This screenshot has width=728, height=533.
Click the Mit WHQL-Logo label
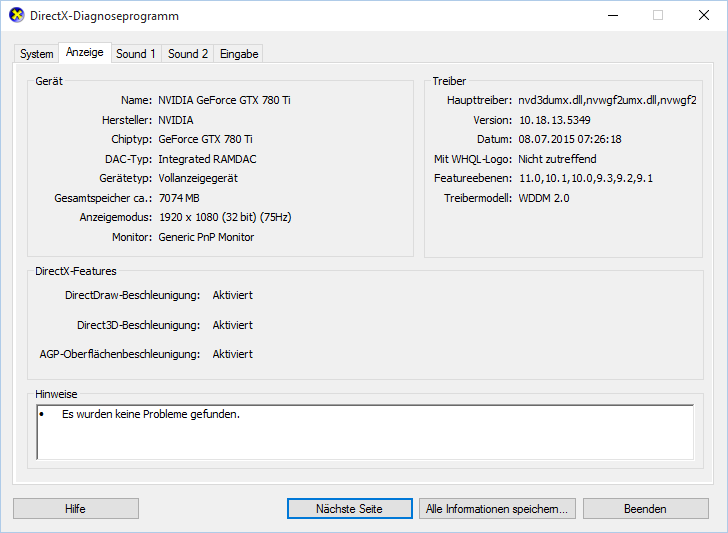(473, 159)
